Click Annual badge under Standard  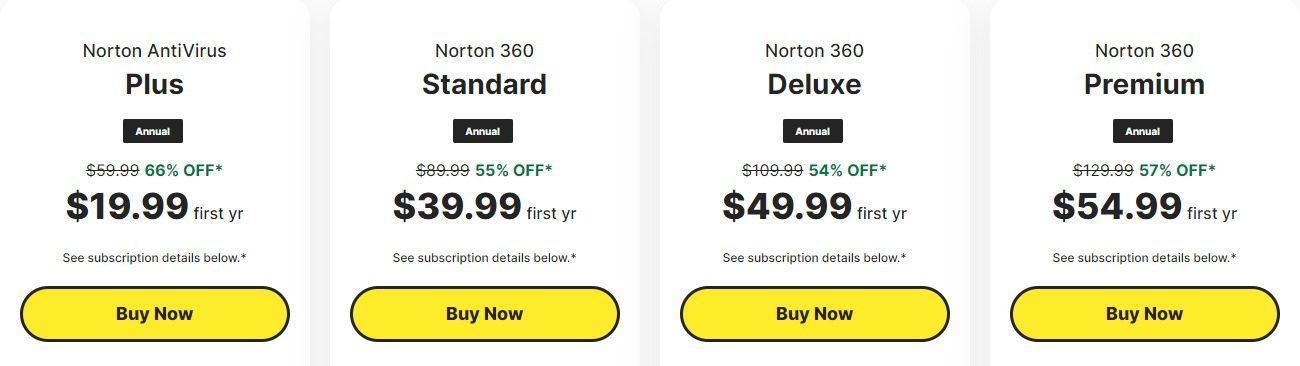[483, 131]
